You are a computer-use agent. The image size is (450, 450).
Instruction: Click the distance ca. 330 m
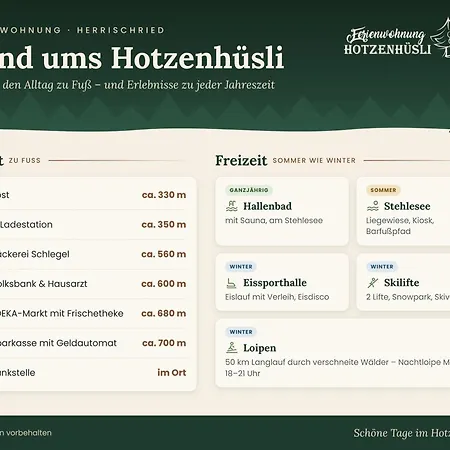coord(164,195)
